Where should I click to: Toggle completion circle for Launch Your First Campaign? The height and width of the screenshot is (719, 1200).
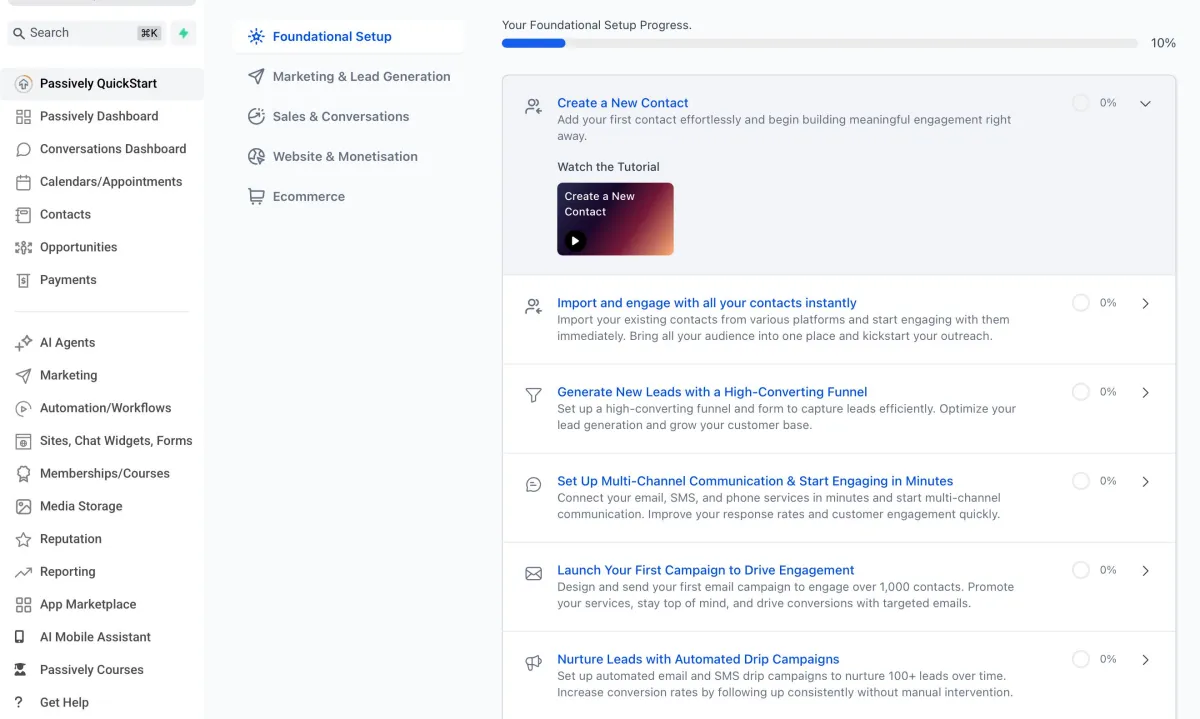tap(1080, 570)
